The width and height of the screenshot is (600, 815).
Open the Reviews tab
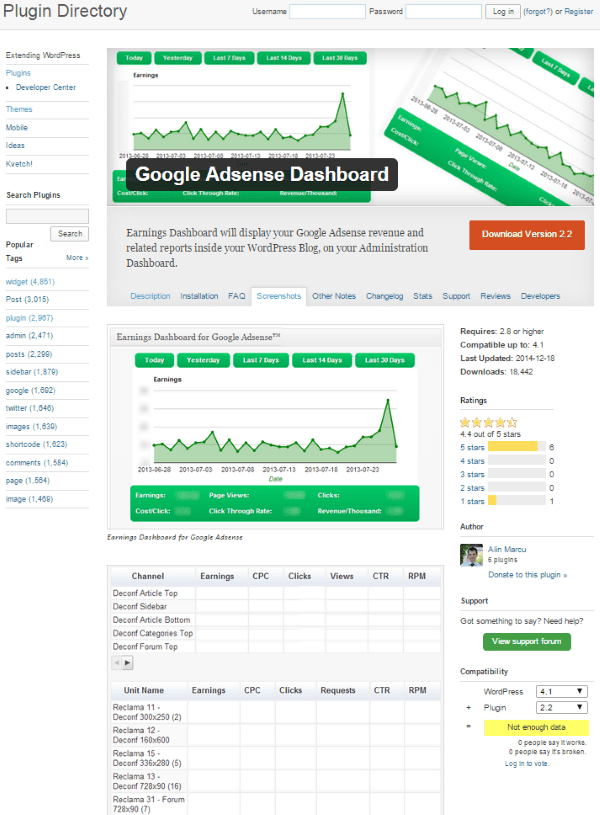coord(495,296)
